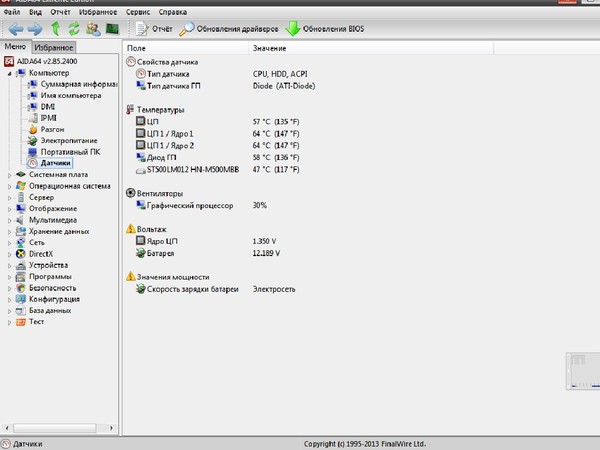This screenshot has height=450, width=600.
Task: Select the Диод ГП row
Action: (x=218, y=157)
